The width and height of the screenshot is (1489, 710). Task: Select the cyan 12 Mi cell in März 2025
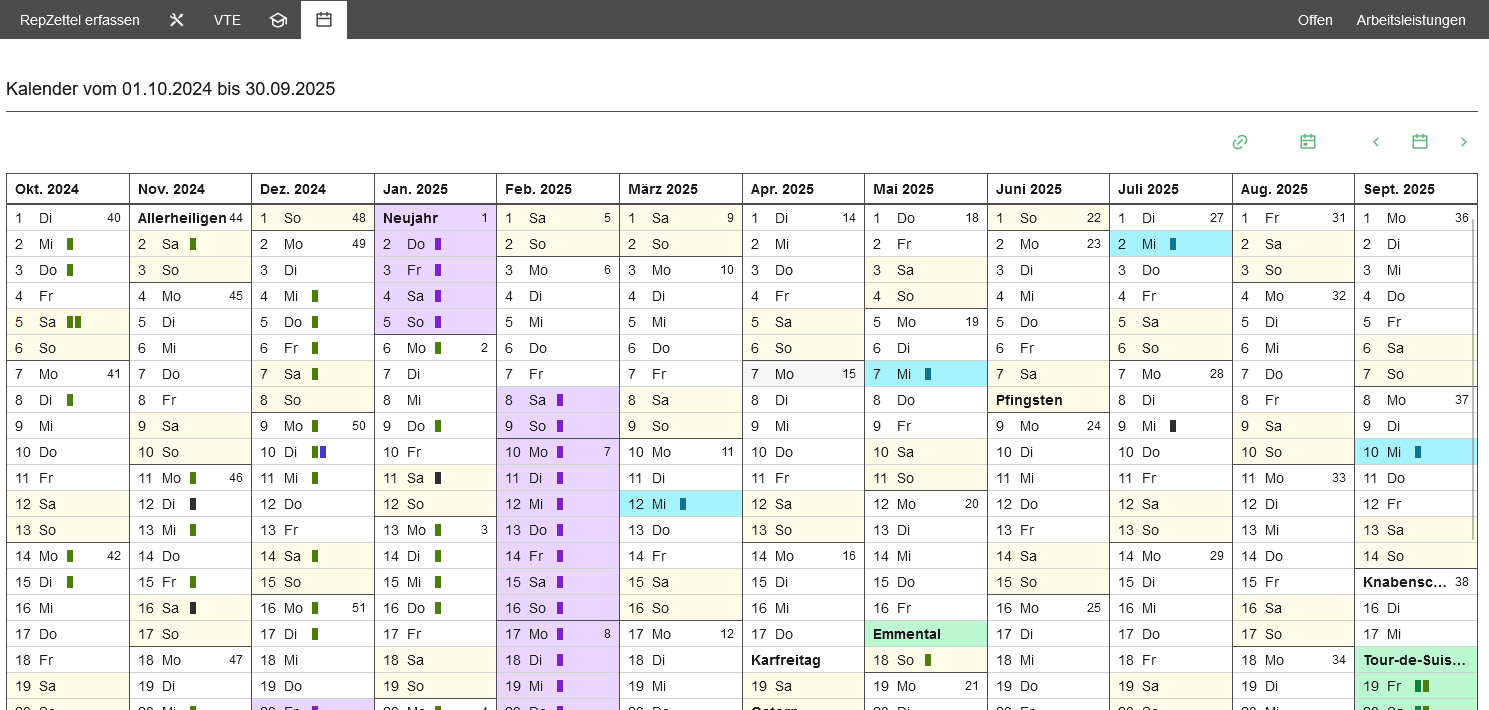pyautogui.click(x=680, y=504)
